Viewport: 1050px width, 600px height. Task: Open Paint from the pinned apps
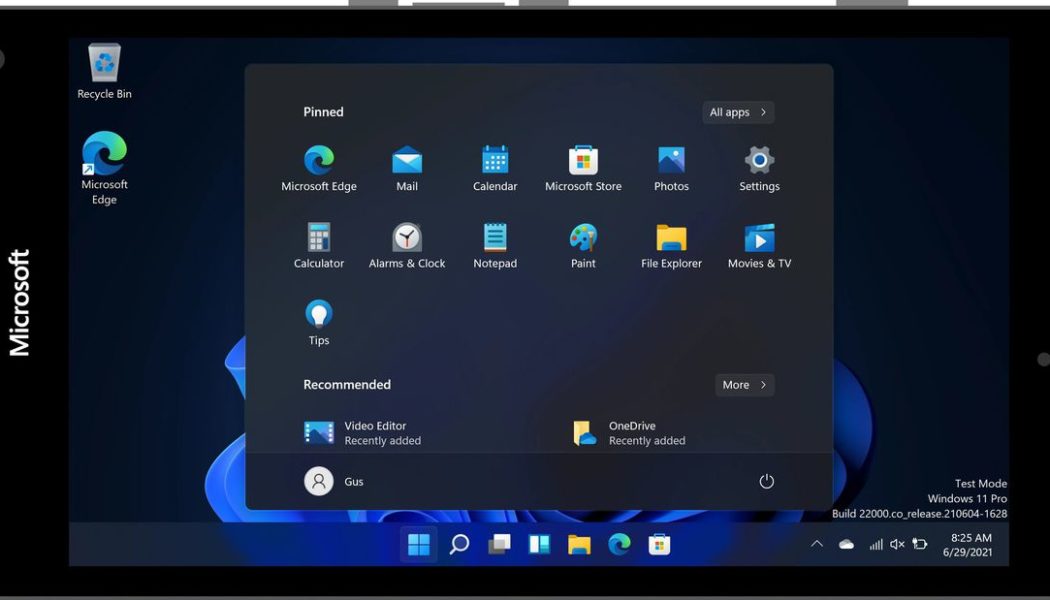[583, 240]
